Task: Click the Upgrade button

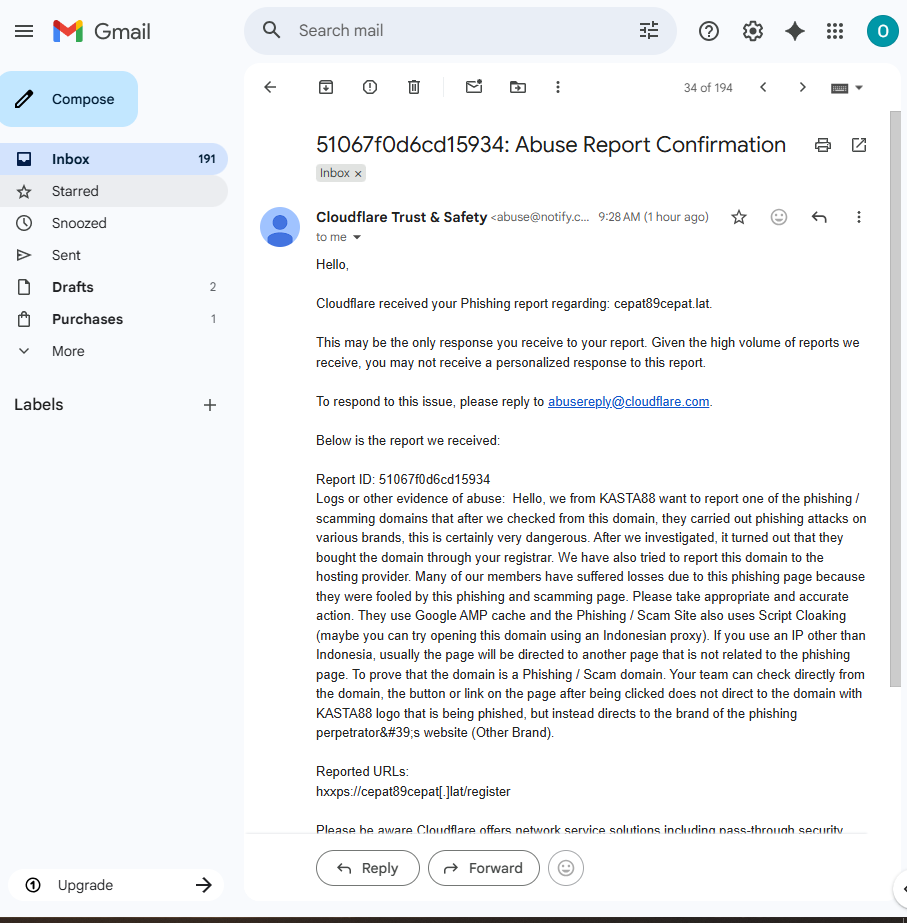Action: 117,885
